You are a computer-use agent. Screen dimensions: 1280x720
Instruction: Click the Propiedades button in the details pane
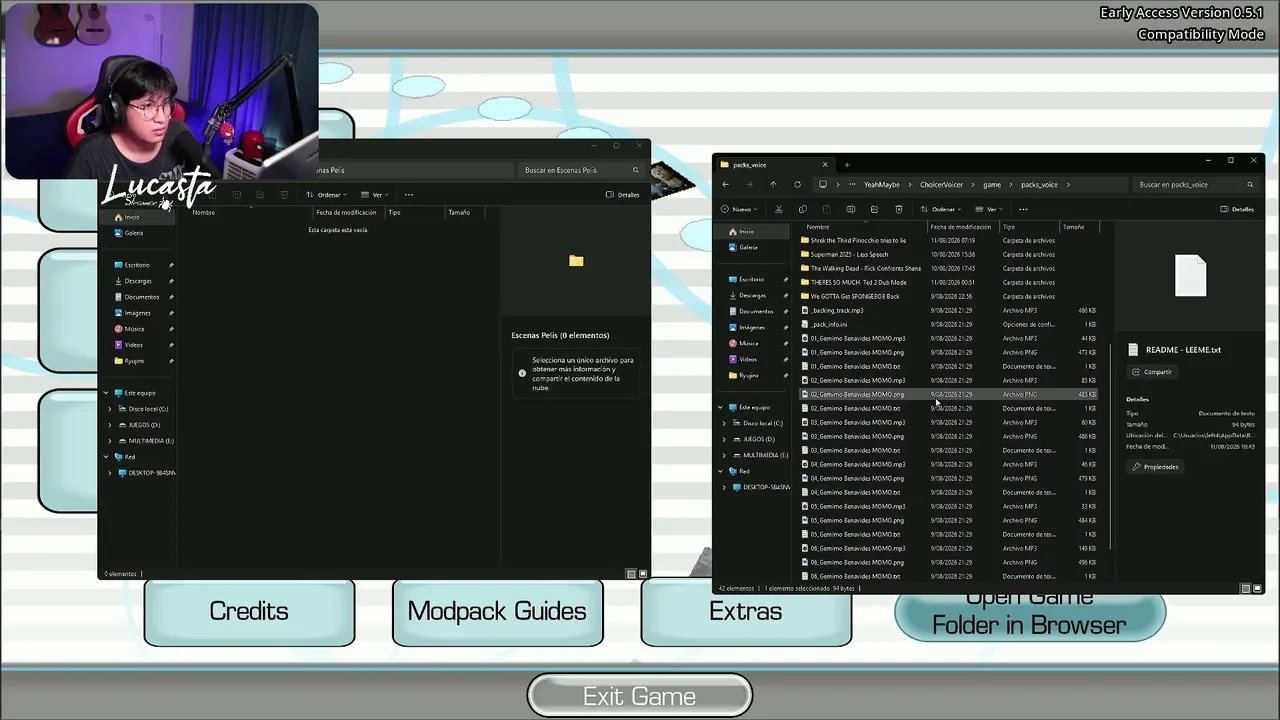(x=1155, y=467)
